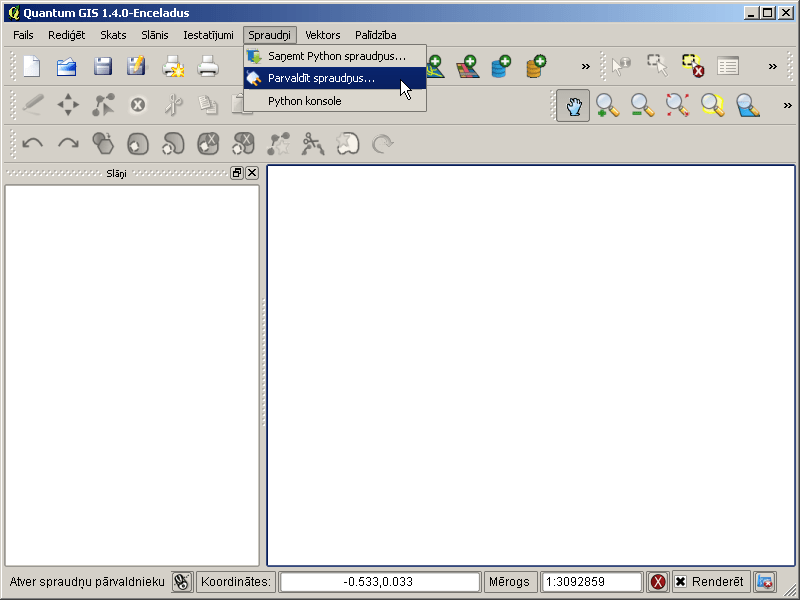The width and height of the screenshot is (800, 600).
Task: Select Merge Selected Features icon
Action: point(348,144)
